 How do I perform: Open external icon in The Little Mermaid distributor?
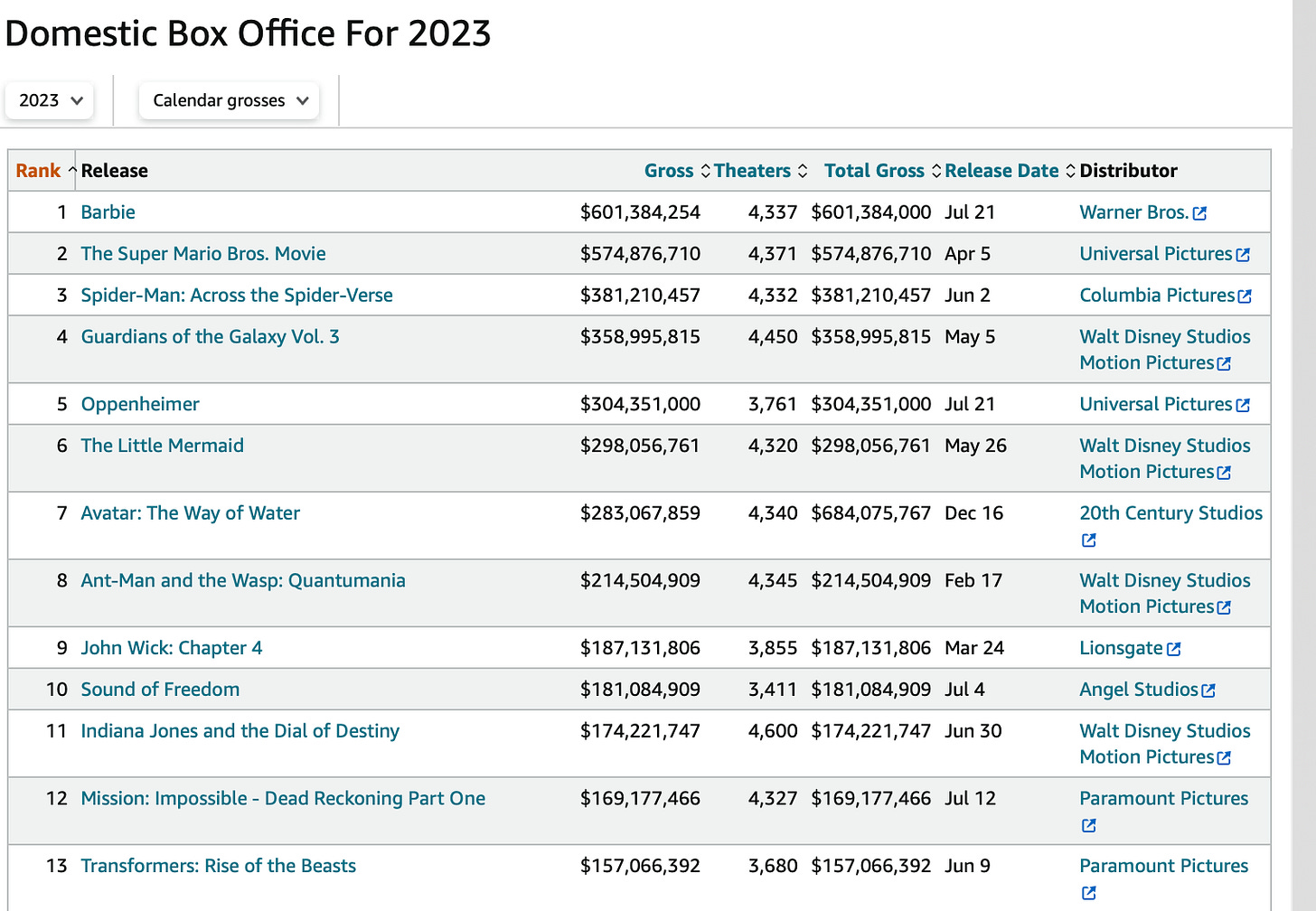tap(1224, 473)
